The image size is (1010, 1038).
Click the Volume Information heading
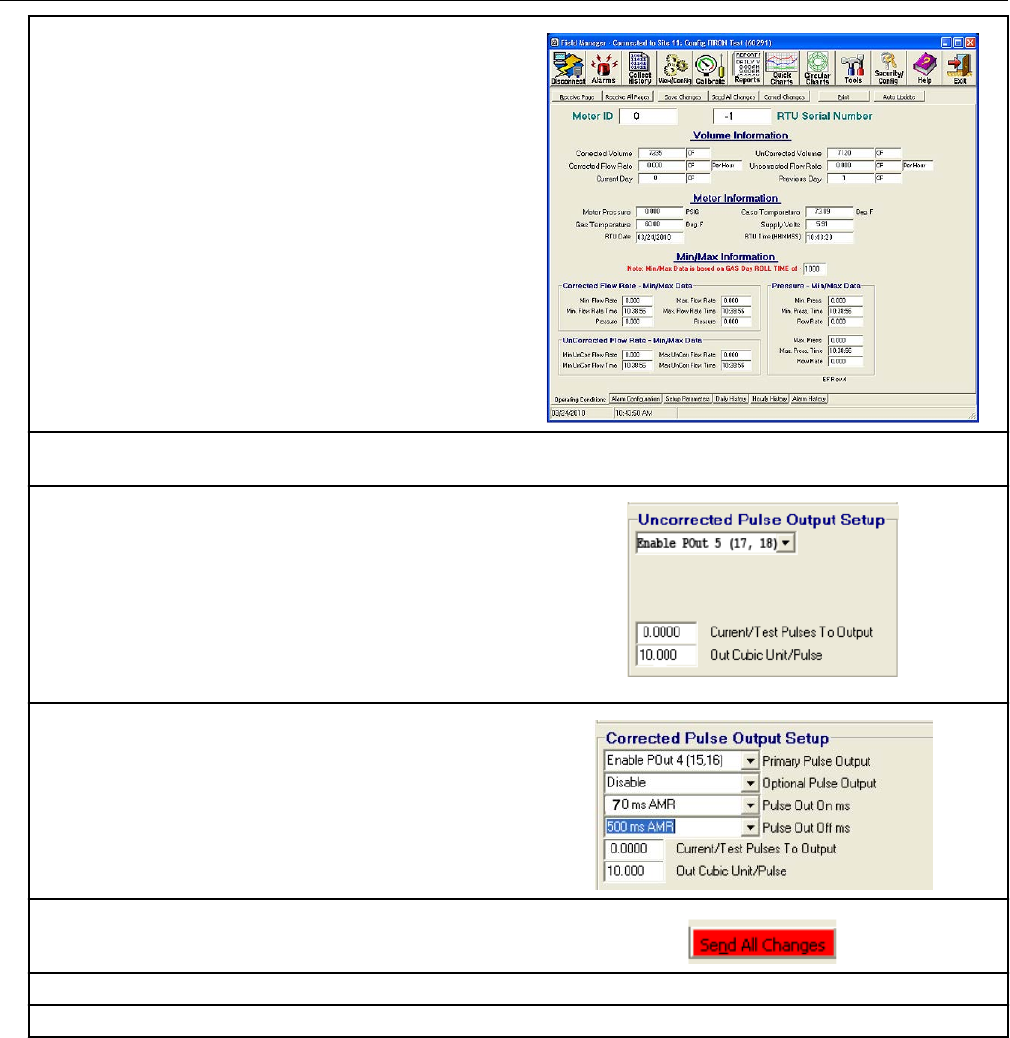point(741,136)
